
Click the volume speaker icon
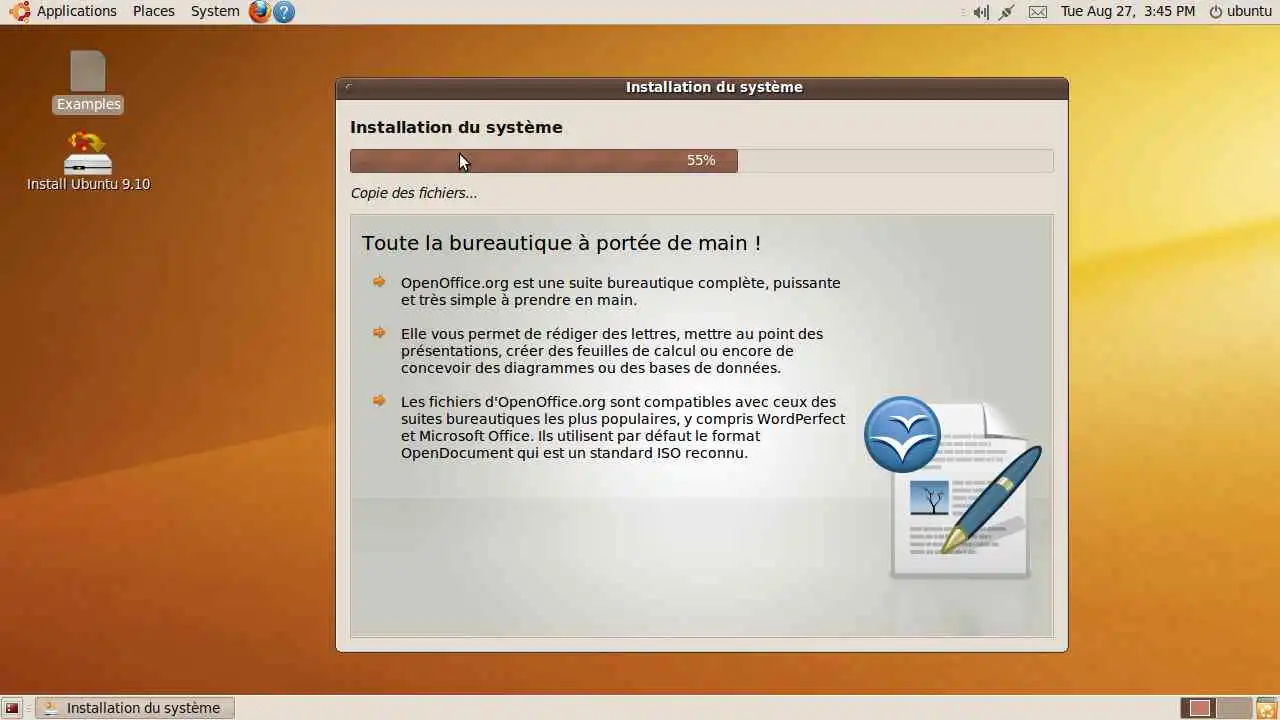click(981, 12)
